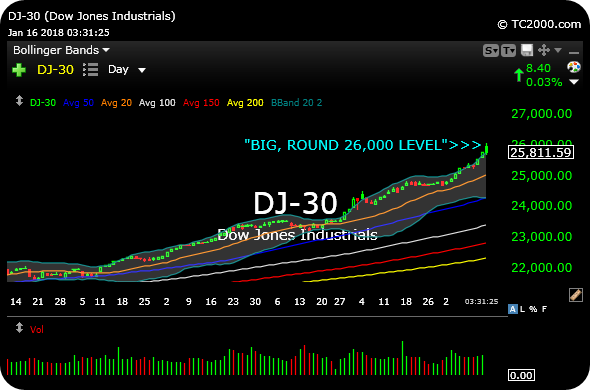Click the 8.40 net change value
This screenshot has height=390, width=590.
(x=538, y=68)
